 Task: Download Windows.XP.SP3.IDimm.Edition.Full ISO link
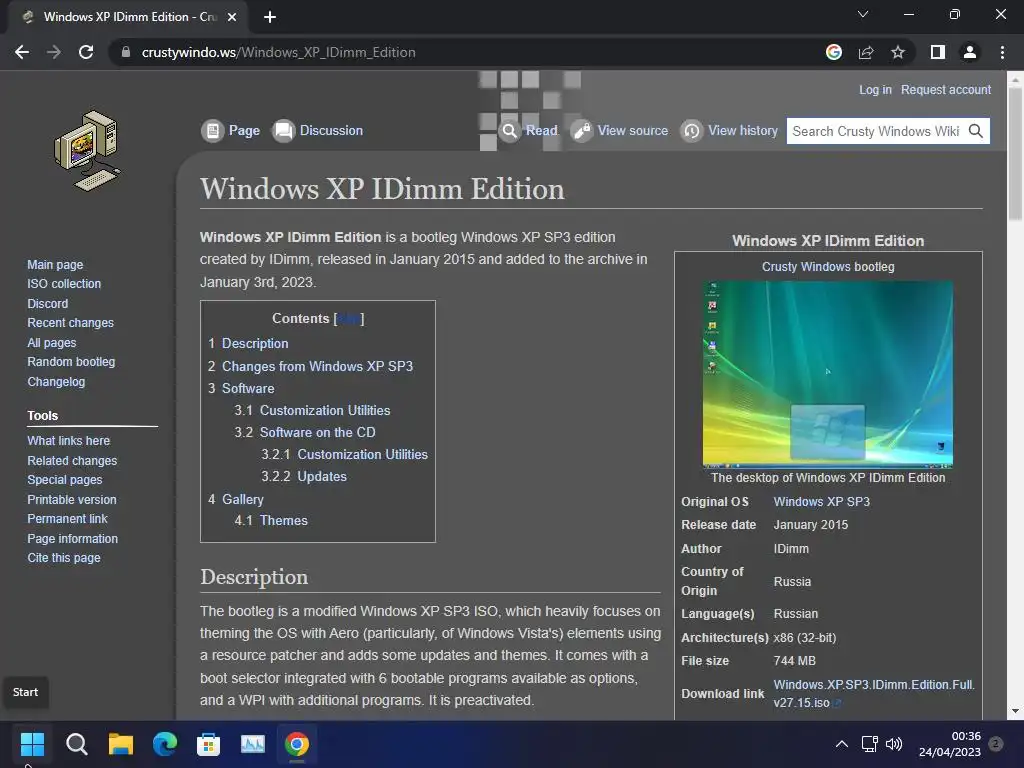(x=874, y=694)
